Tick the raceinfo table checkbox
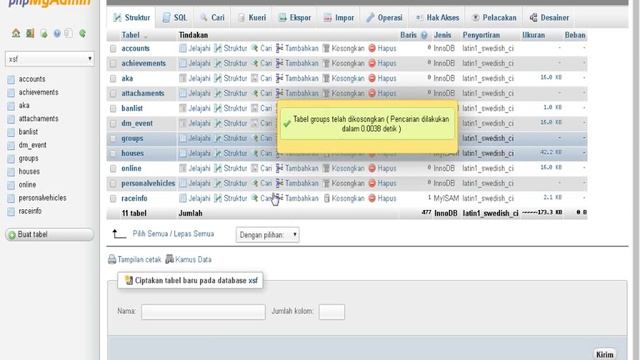The width and height of the screenshot is (640, 360). [113, 199]
